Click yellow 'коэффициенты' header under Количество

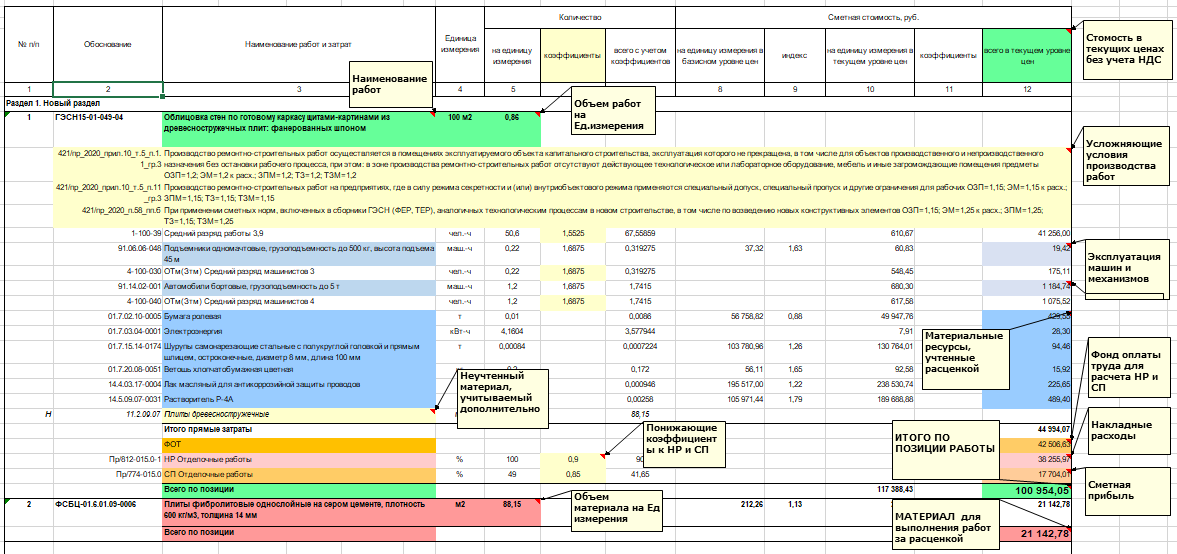[x=572, y=56]
